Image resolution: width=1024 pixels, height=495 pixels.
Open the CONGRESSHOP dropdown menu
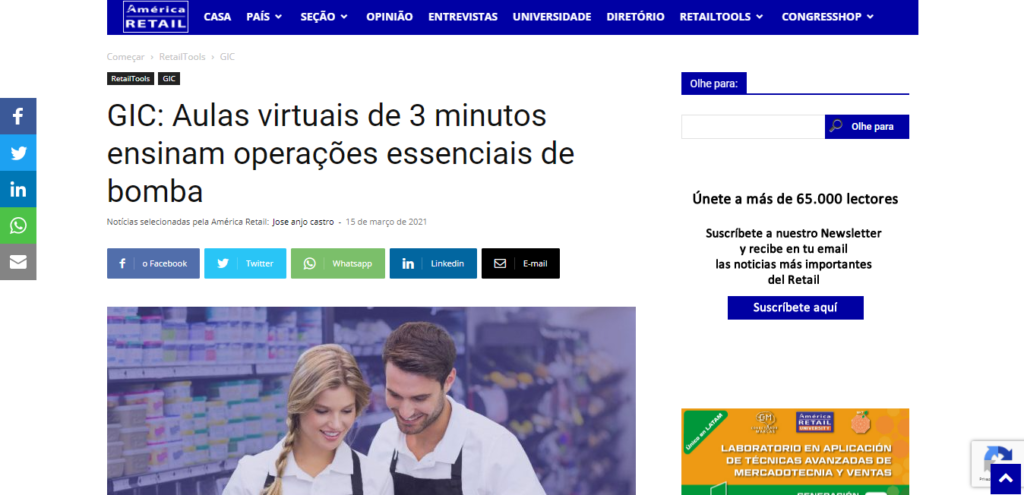point(827,17)
